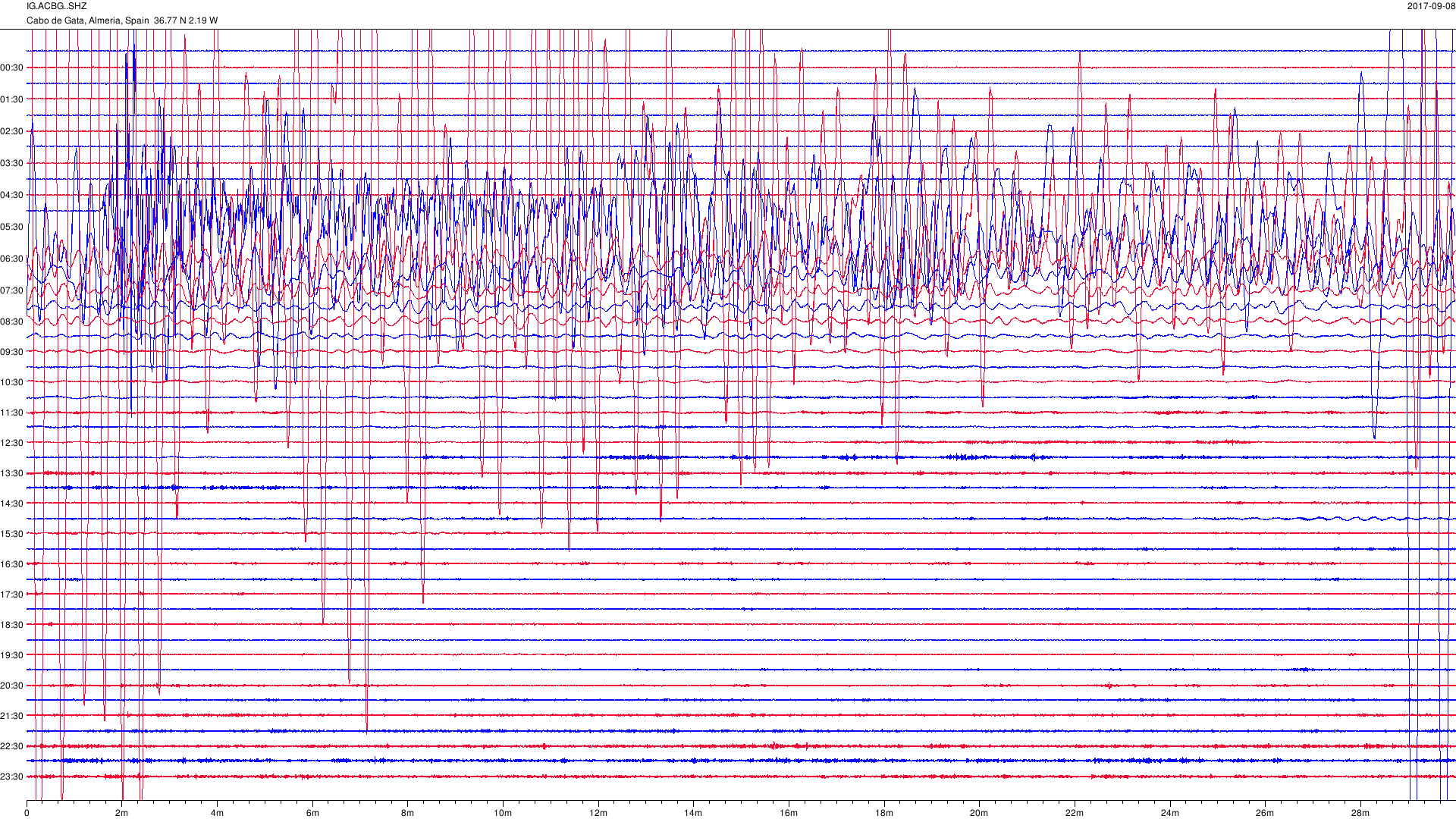The height and width of the screenshot is (819, 1456).
Task: Click the 12m axis tick label
Action: coord(598,813)
